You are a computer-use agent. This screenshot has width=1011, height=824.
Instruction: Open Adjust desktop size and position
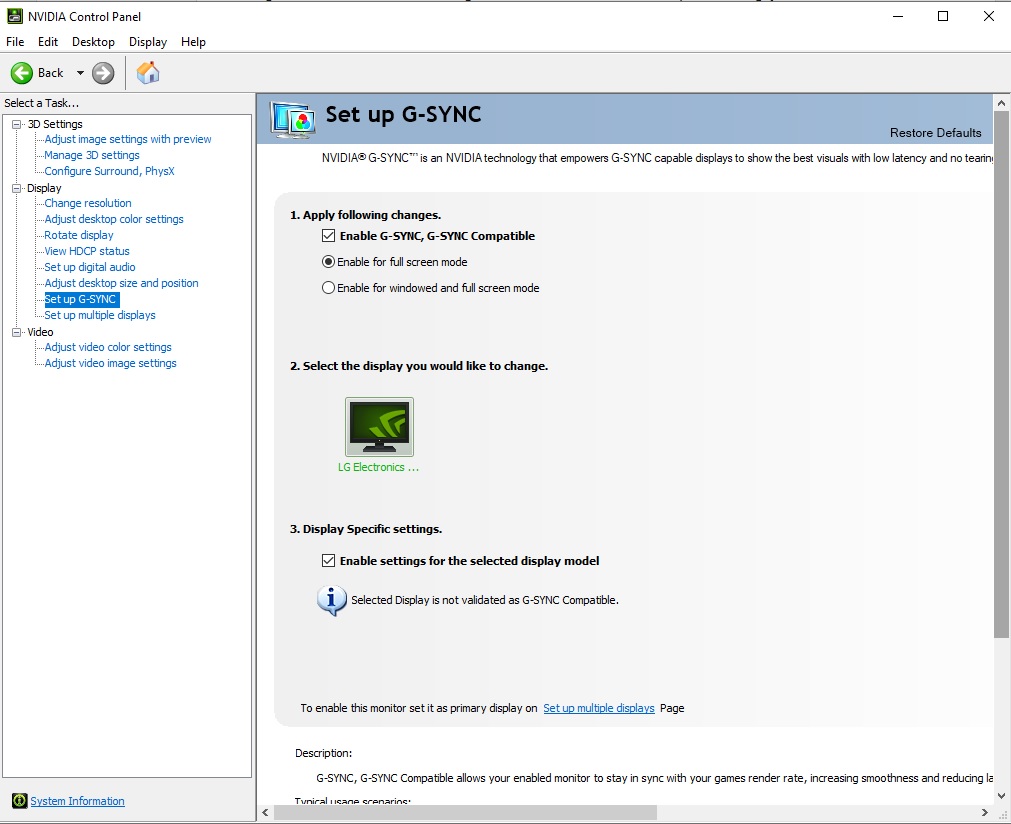pyautogui.click(x=121, y=283)
